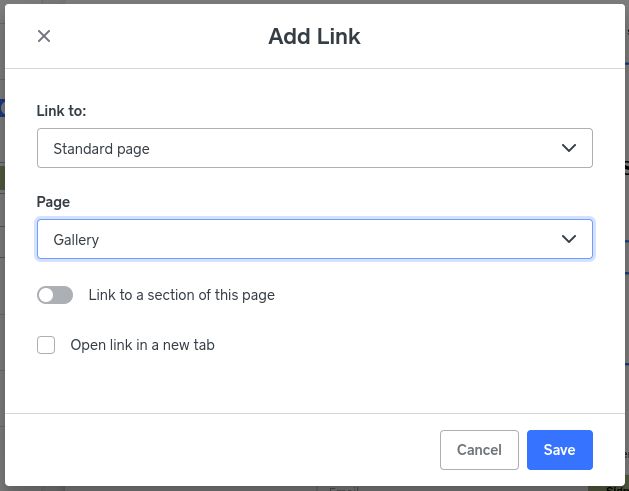
Task: Click the 'Link to:' field label
Action: coord(61,110)
